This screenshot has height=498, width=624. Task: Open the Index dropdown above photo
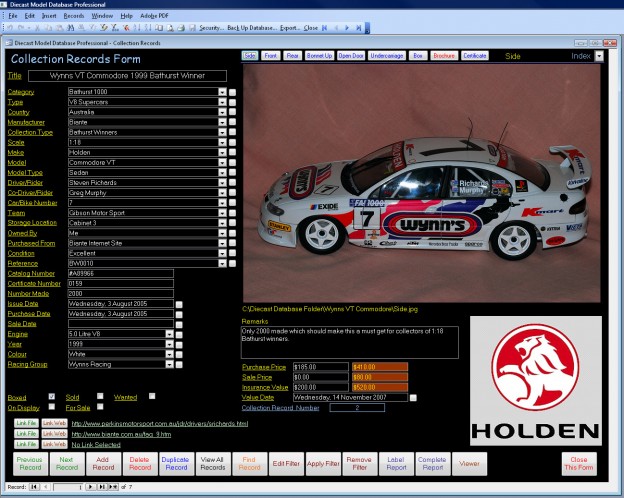click(x=599, y=56)
